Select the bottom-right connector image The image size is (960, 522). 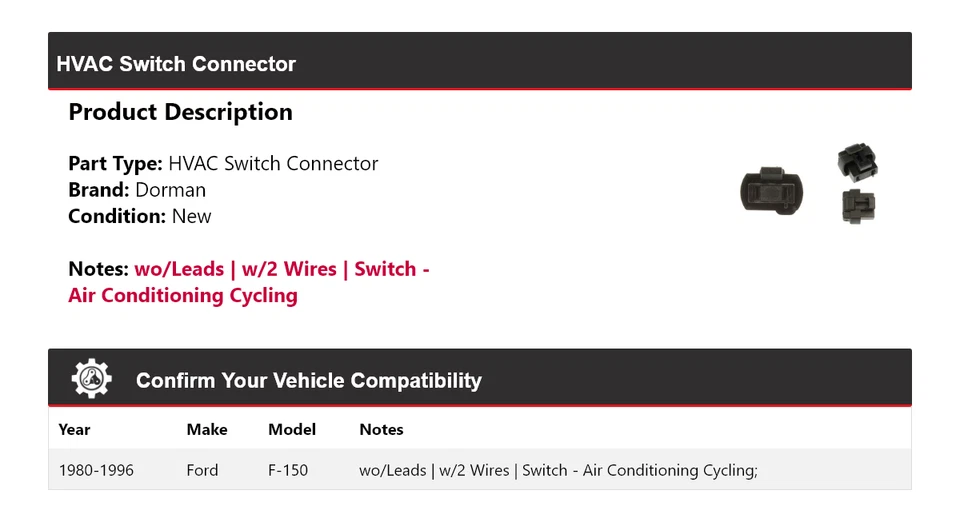point(858,205)
